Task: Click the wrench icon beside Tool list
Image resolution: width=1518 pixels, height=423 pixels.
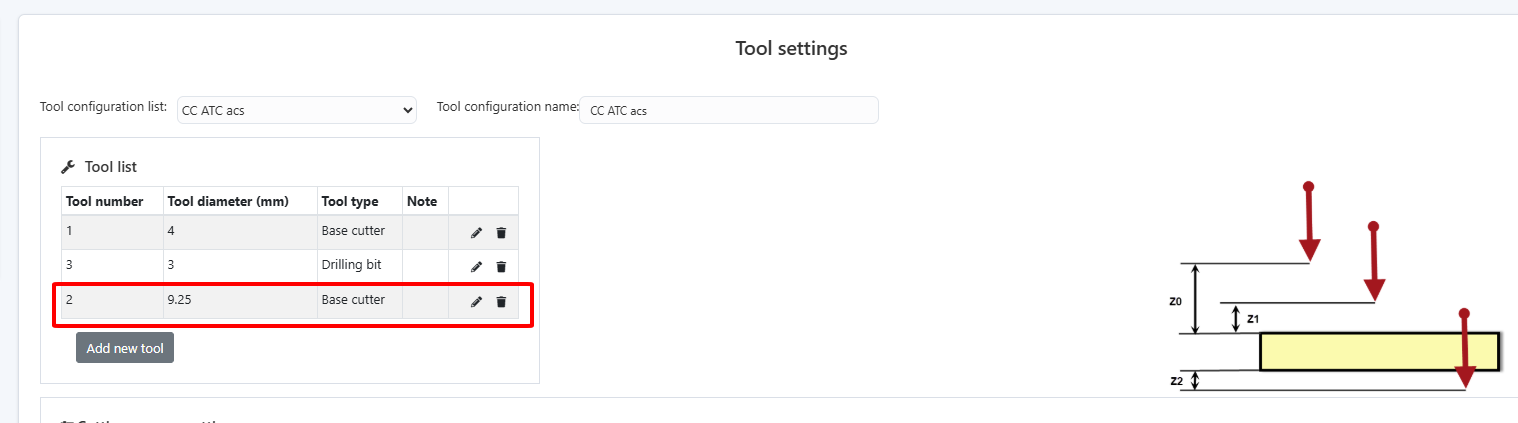Action: coord(68,167)
